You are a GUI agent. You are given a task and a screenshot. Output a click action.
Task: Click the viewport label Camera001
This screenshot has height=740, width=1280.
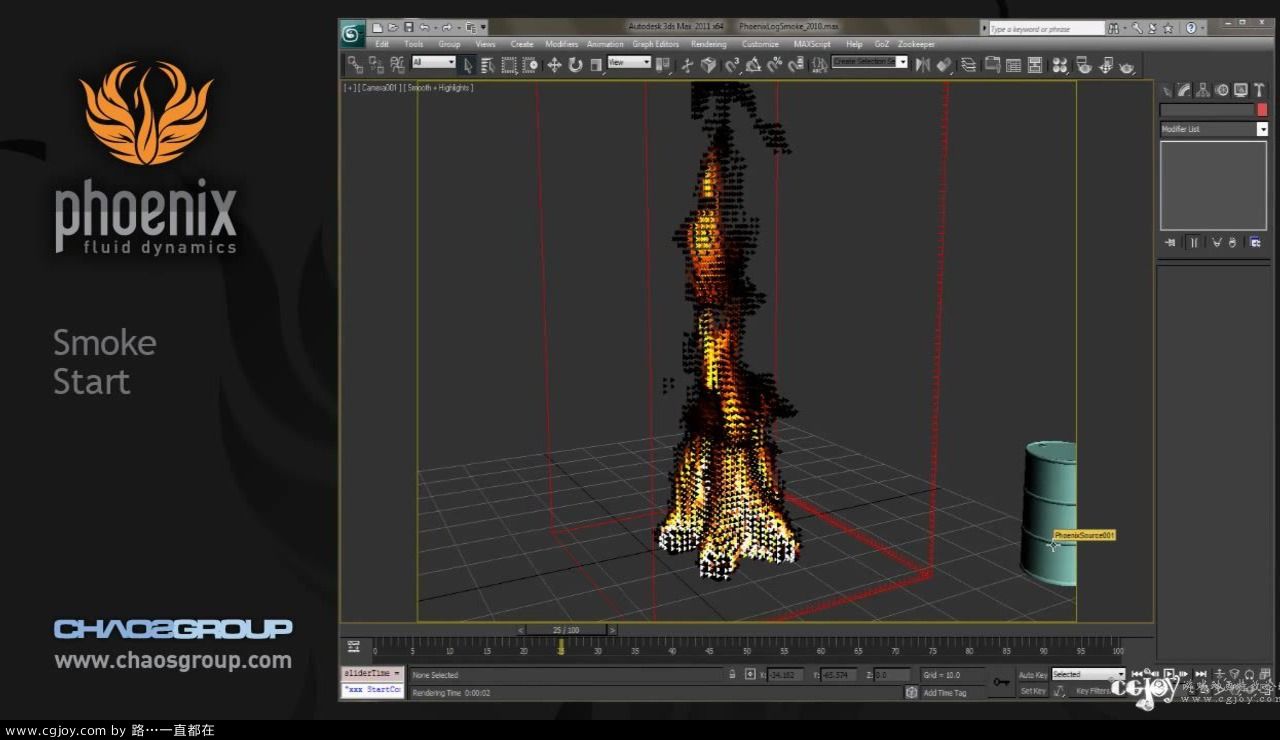(379, 88)
